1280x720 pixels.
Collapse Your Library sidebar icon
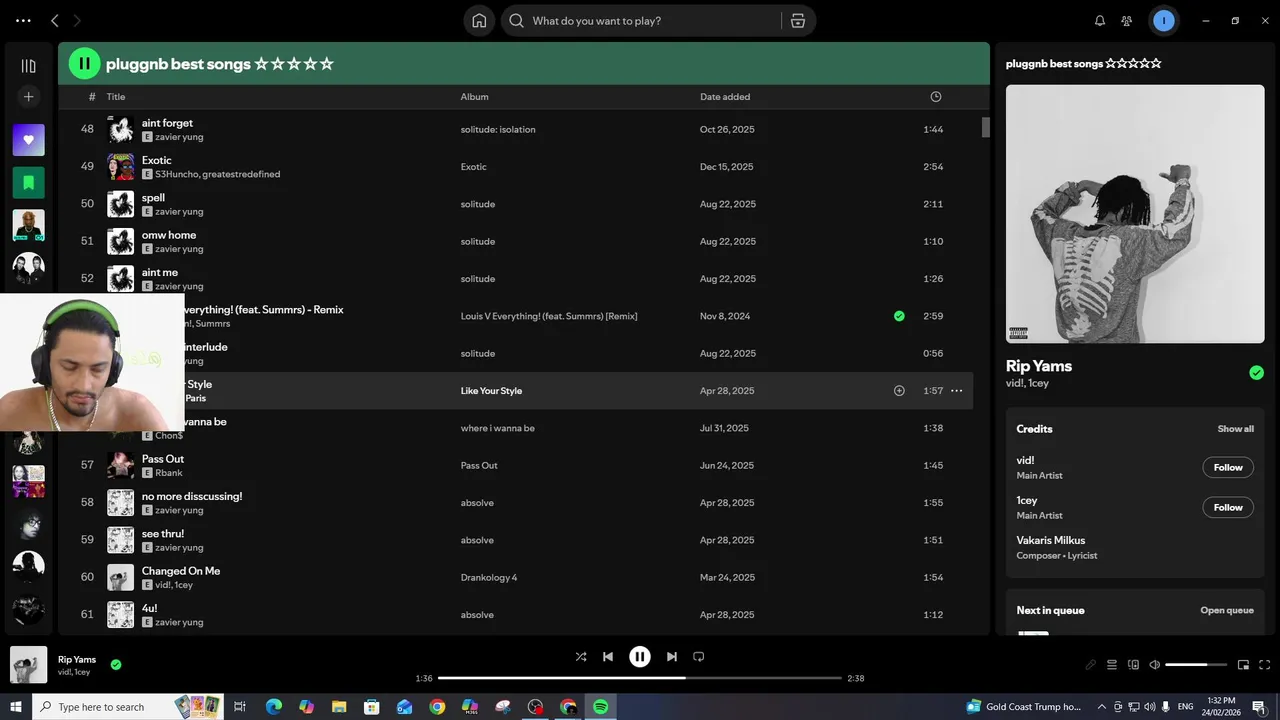(28, 66)
